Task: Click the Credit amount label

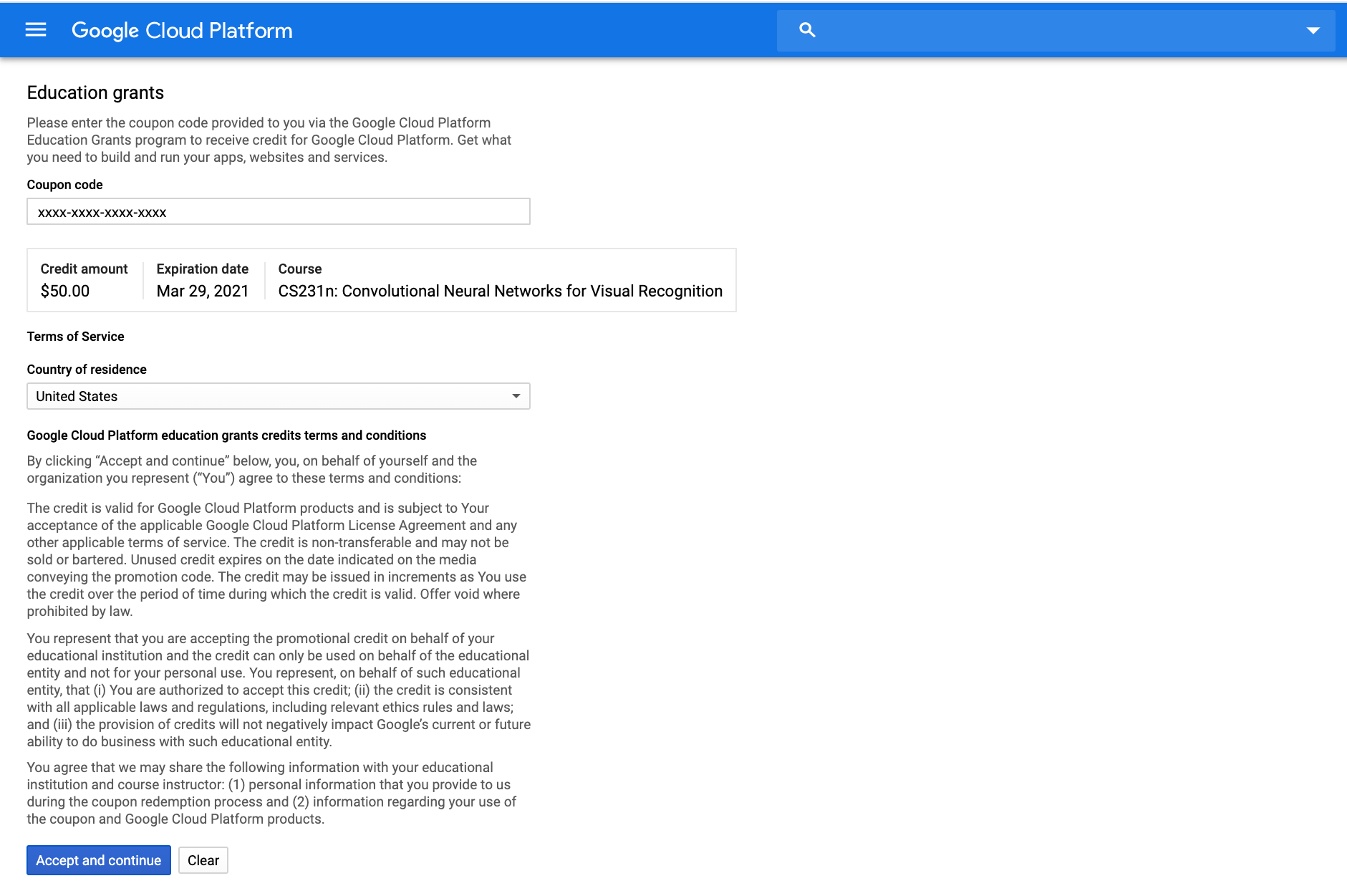Action: click(84, 269)
